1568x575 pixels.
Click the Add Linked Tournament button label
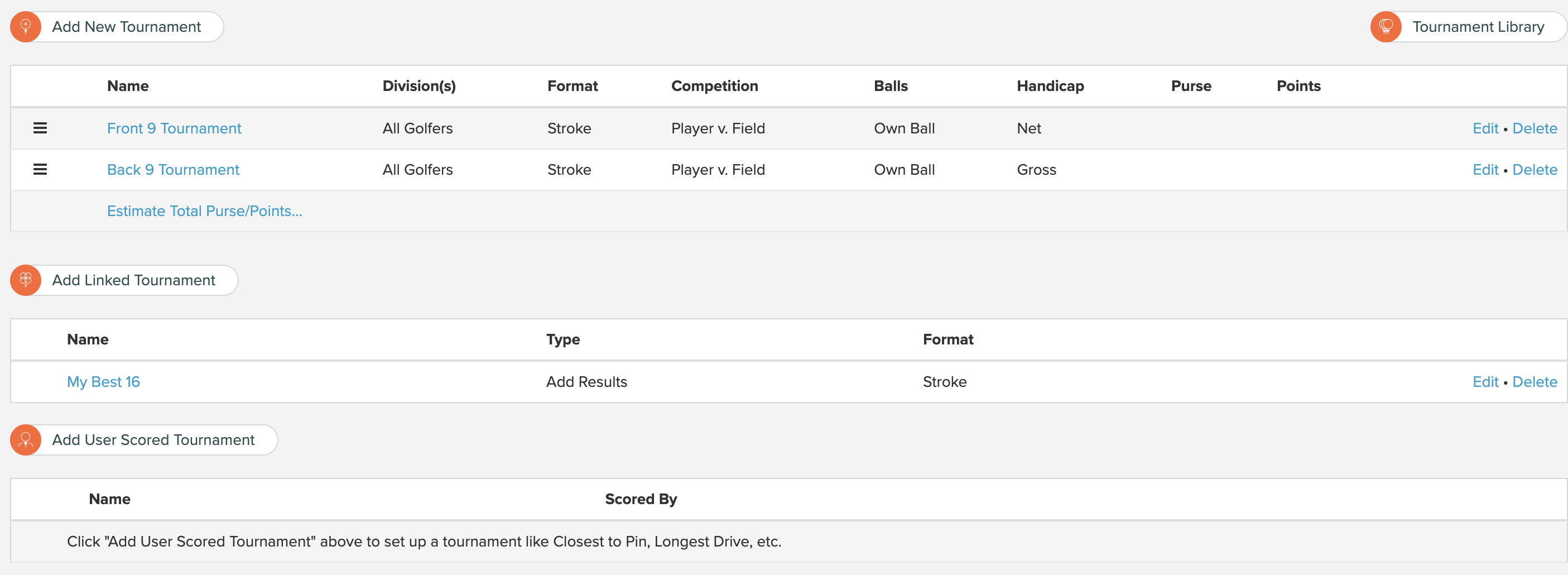pyautogui.click(x=134, y=280)
